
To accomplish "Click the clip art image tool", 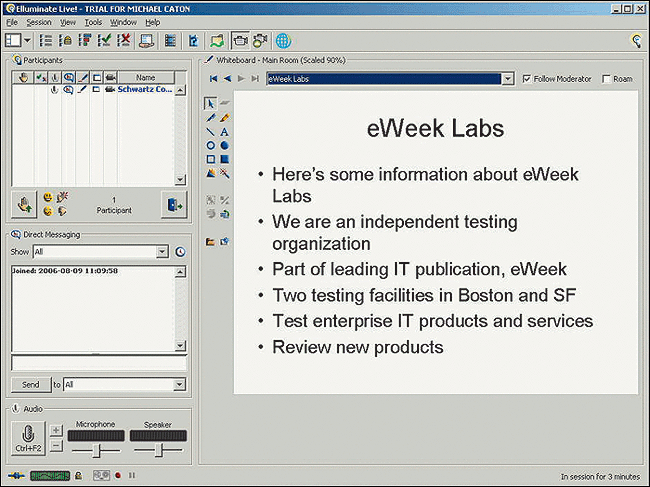I will coord(211,173).
